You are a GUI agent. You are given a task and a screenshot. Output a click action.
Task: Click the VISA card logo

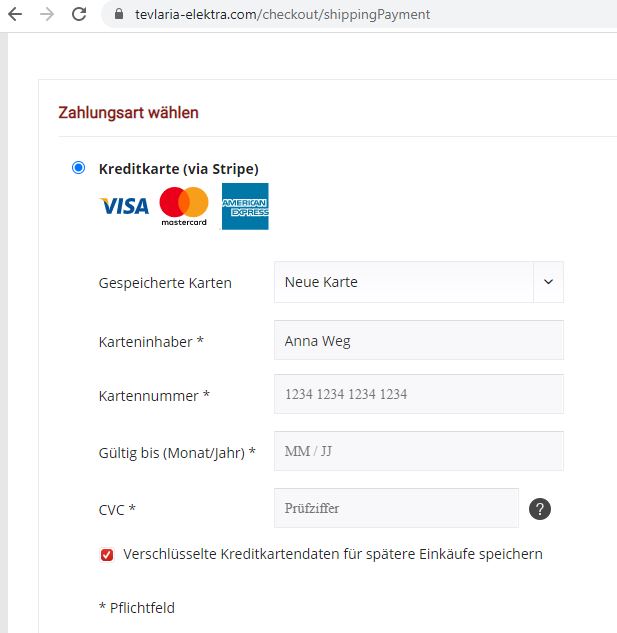[x=124, y=206]
